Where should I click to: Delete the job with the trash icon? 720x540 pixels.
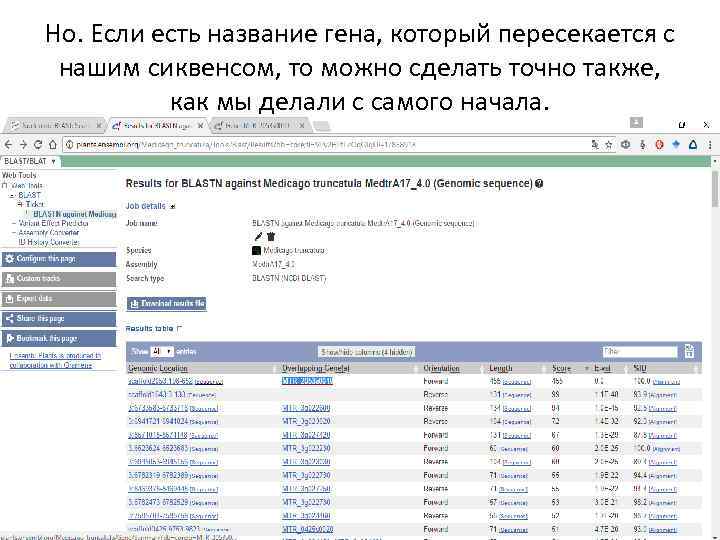click(271, 236)
